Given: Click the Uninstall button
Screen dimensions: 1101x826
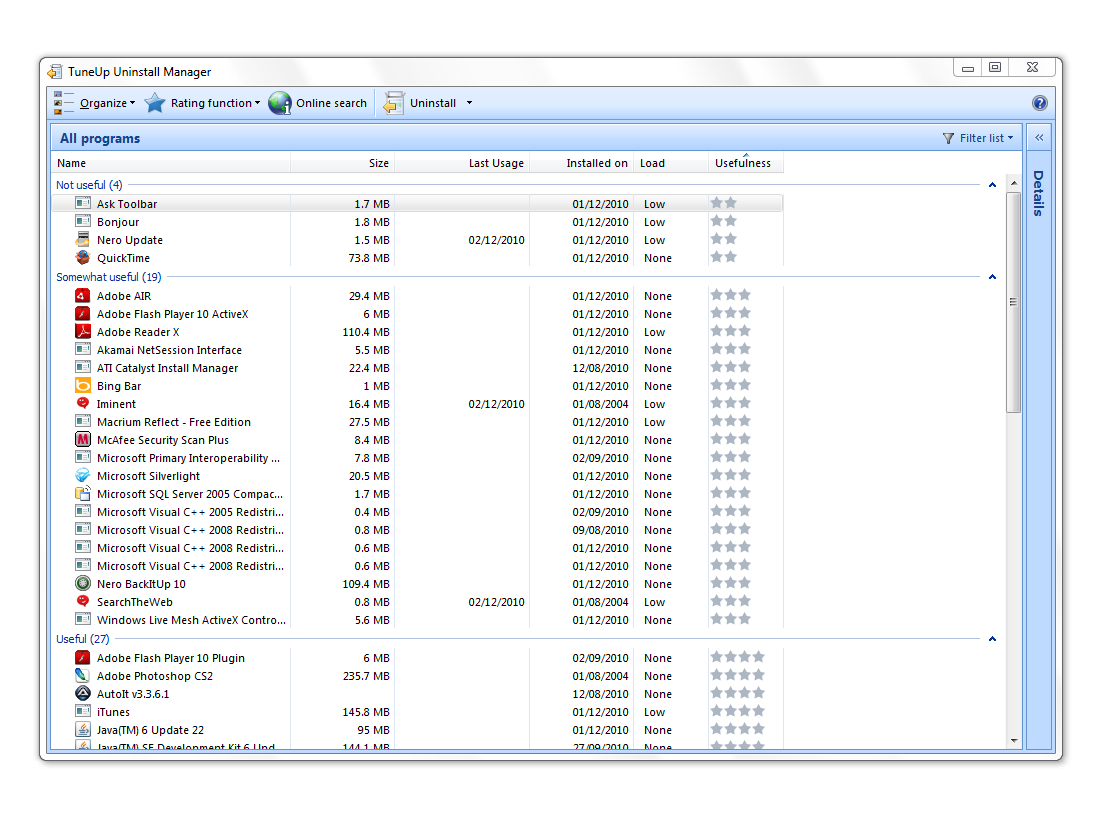Looking at the screenshot, I should [x=433, y=103].
